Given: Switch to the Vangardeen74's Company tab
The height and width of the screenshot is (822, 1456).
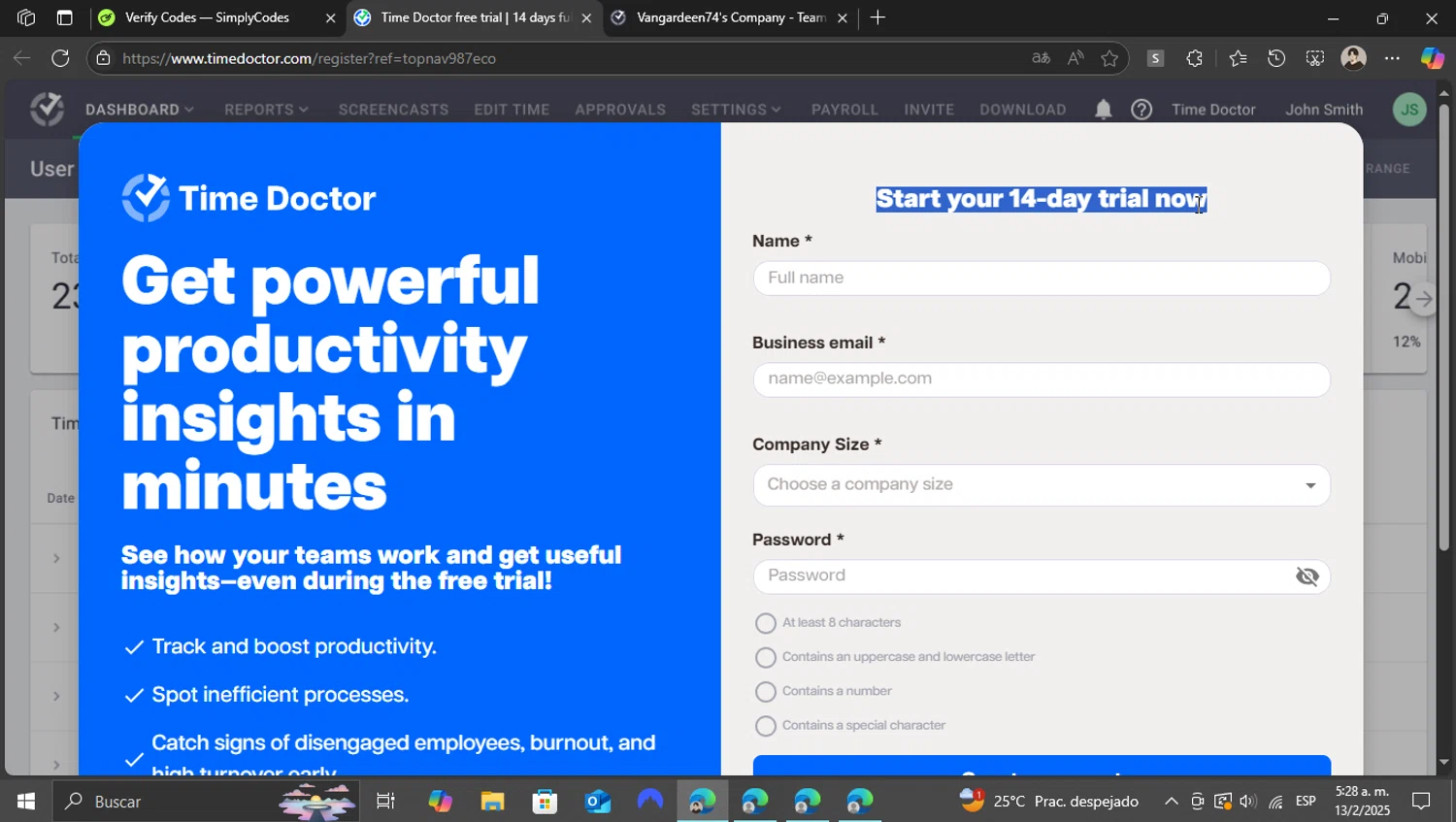Looking at the screenshot, I should (730, 17).
